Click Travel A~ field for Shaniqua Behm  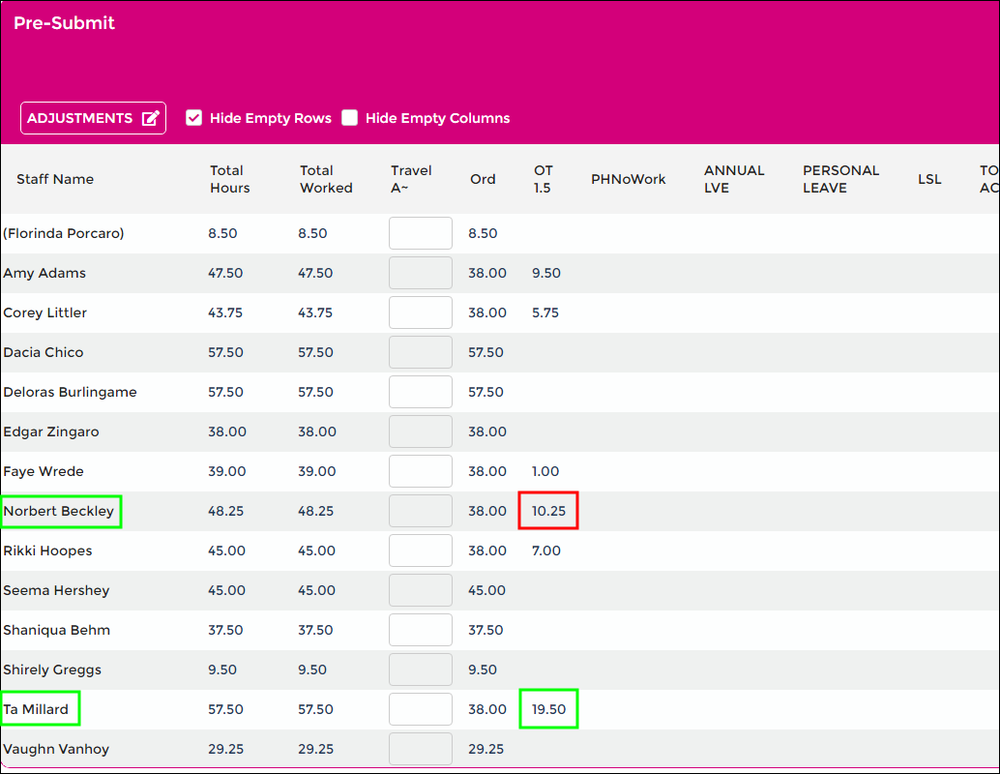[420, 630]
